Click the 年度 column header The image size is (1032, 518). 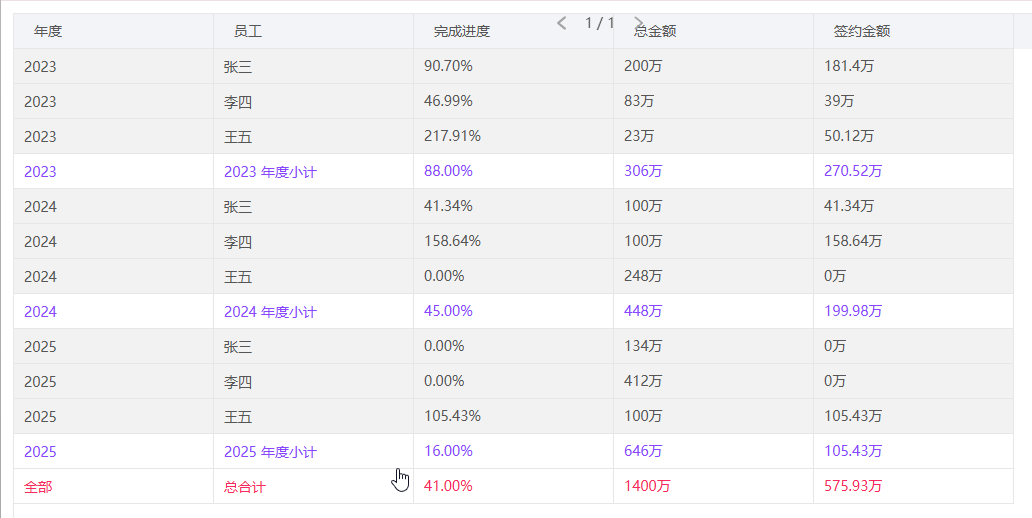[48, 31]
